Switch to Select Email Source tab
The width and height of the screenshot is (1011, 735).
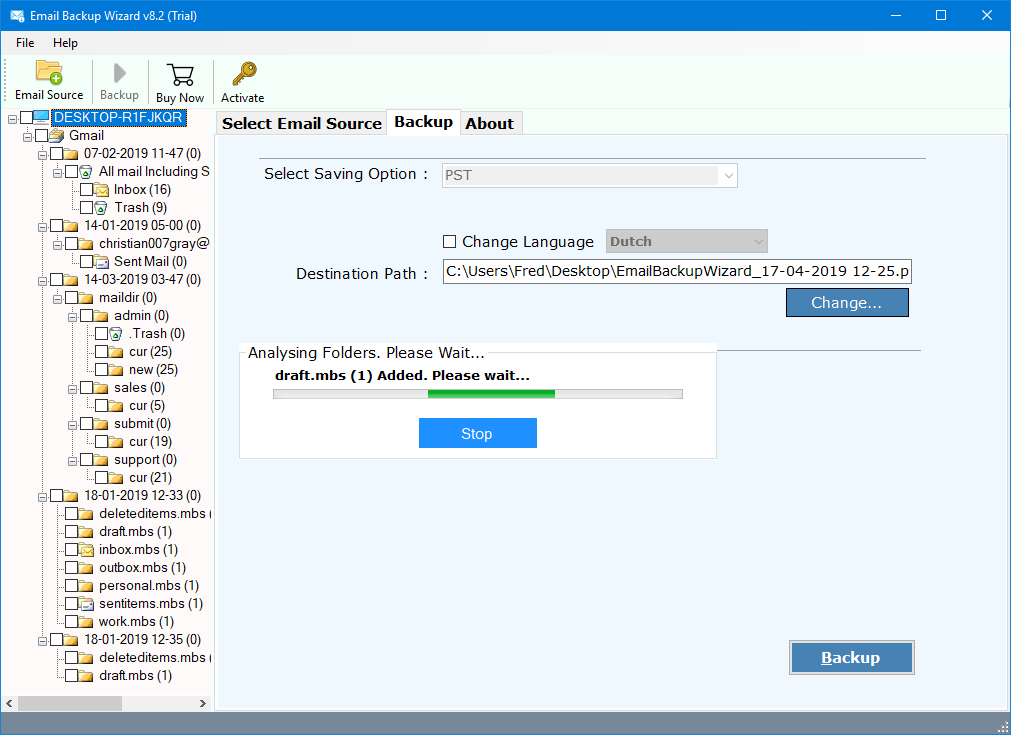(x=302, y=123)
